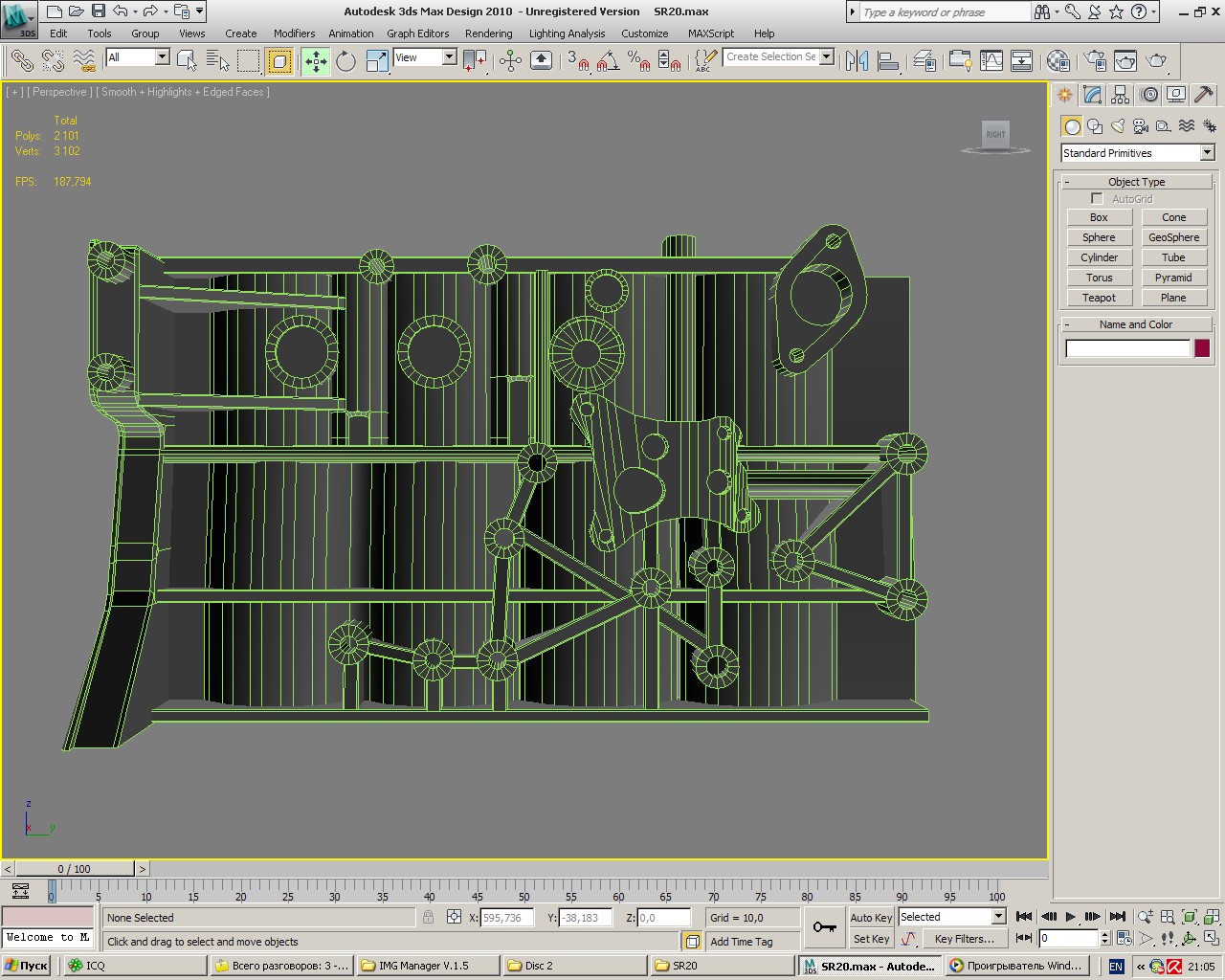Activate the Select and Scale tool
This screenshot has height=980, width=1225.
click(376, 61)
